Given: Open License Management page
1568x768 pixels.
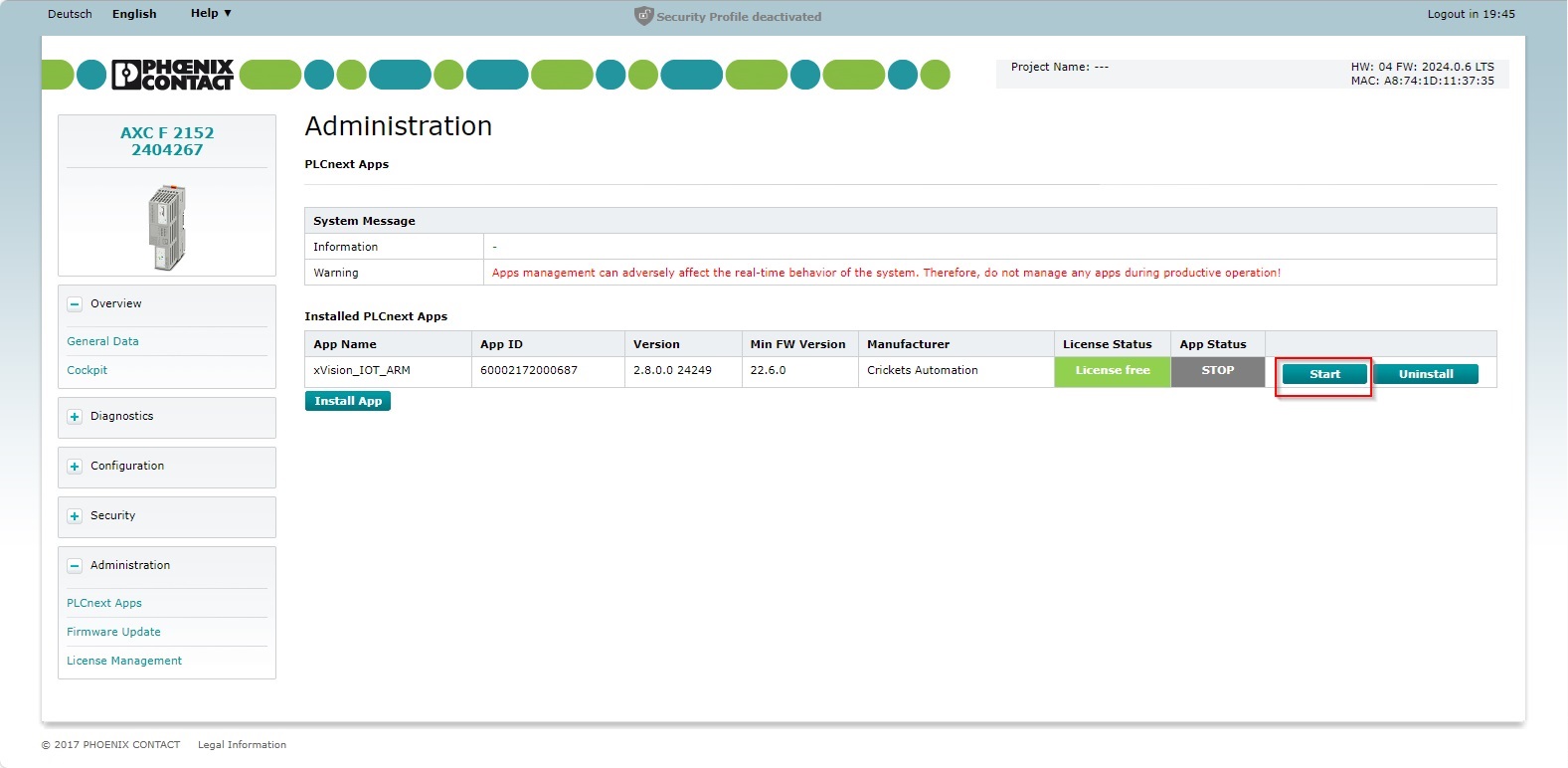Looking at the screenshot, I should [x=124, y=661].
